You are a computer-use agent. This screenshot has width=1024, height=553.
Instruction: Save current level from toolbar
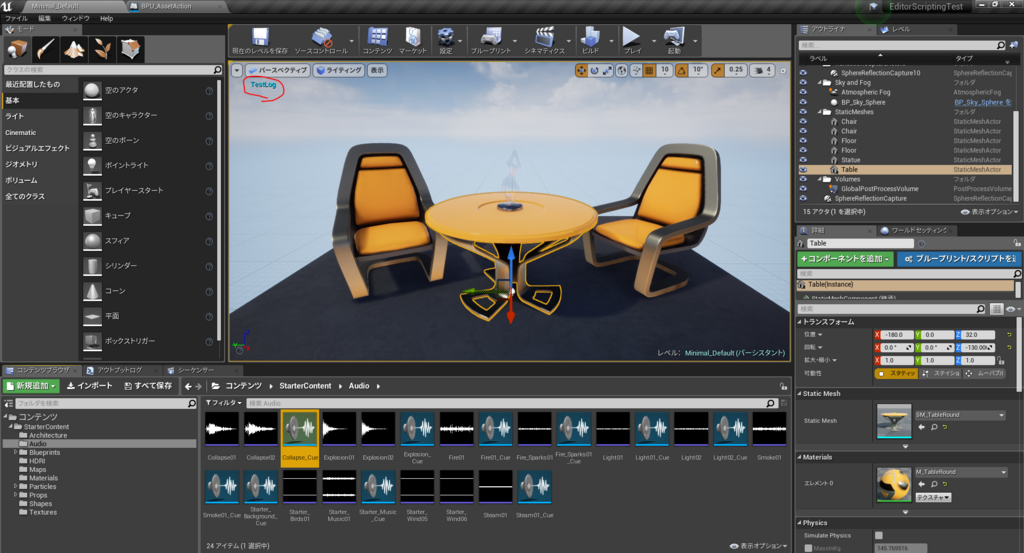coord(260,40)
